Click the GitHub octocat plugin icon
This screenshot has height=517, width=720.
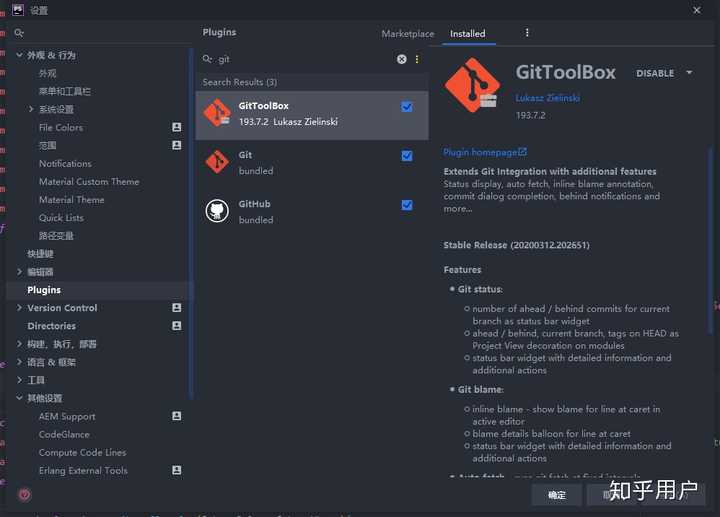(x=217, y=211)
